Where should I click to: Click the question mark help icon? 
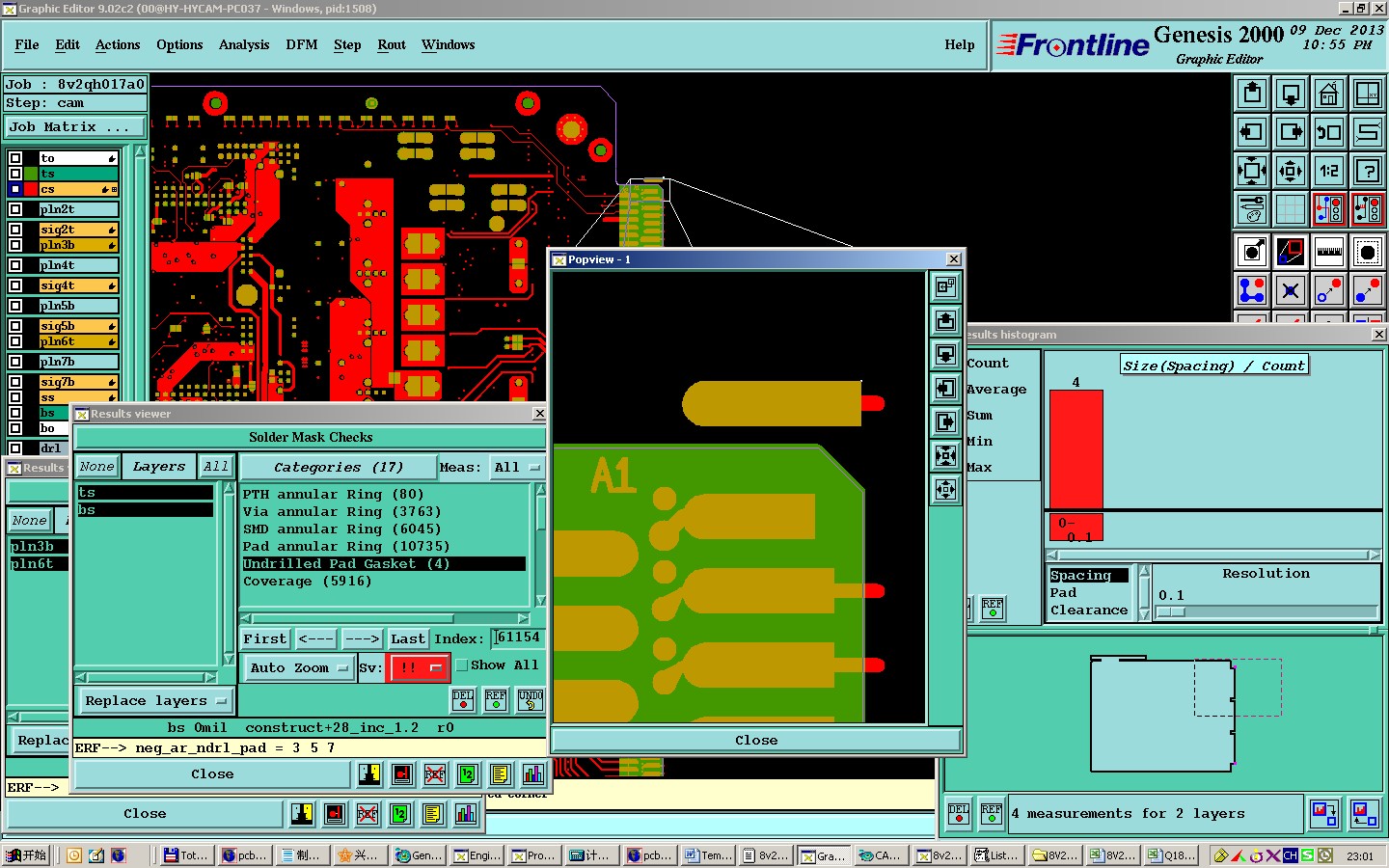tap(1368, 171)
